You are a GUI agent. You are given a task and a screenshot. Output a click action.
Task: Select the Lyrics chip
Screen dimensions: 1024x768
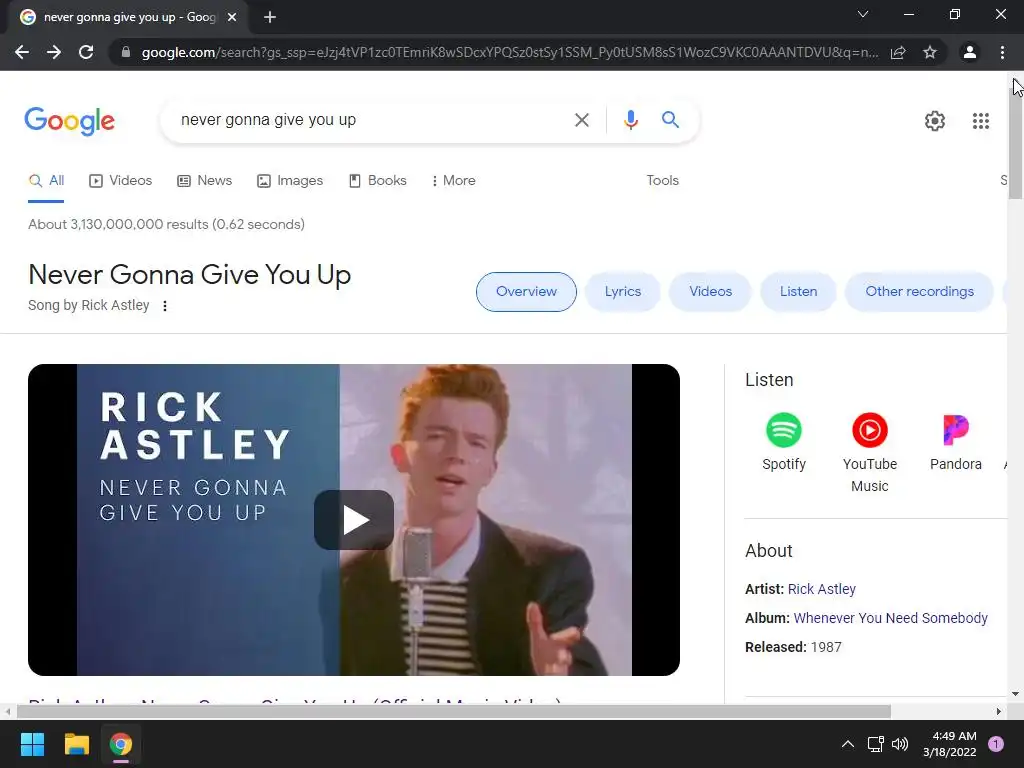(x=622, y=292)
